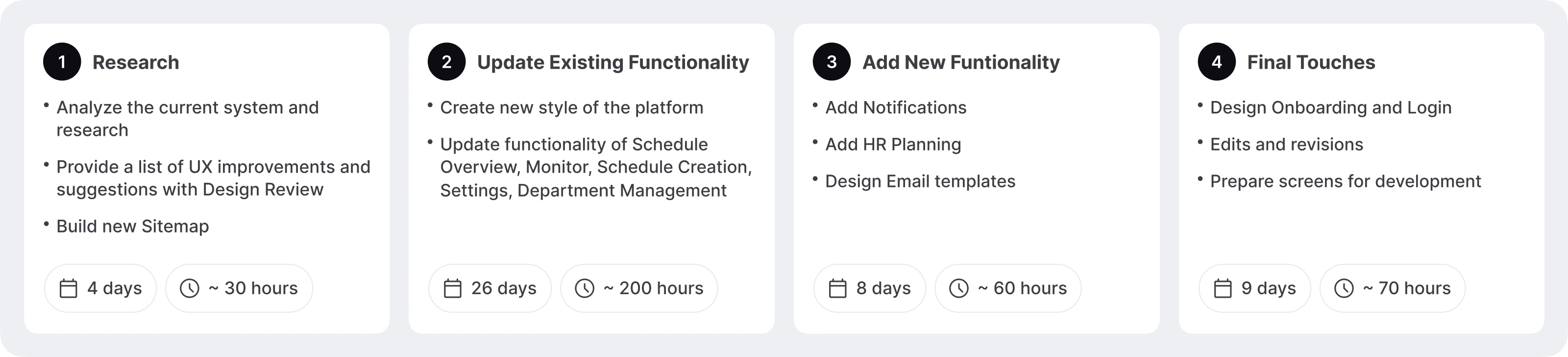Click the Final Touches title
1568x357 pixels.
pyautogui.click(x=1311, y=62)
